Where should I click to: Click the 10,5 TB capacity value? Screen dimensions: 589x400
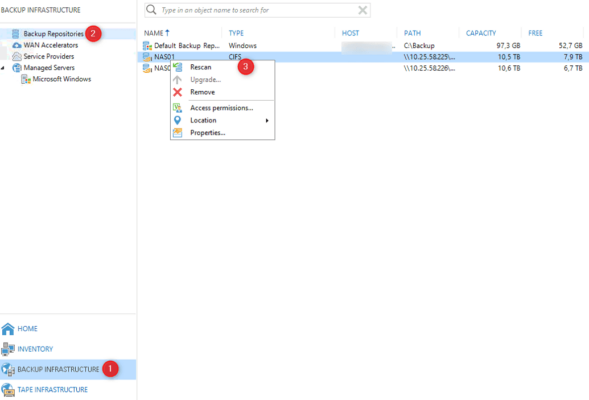(x=509, y=57)
